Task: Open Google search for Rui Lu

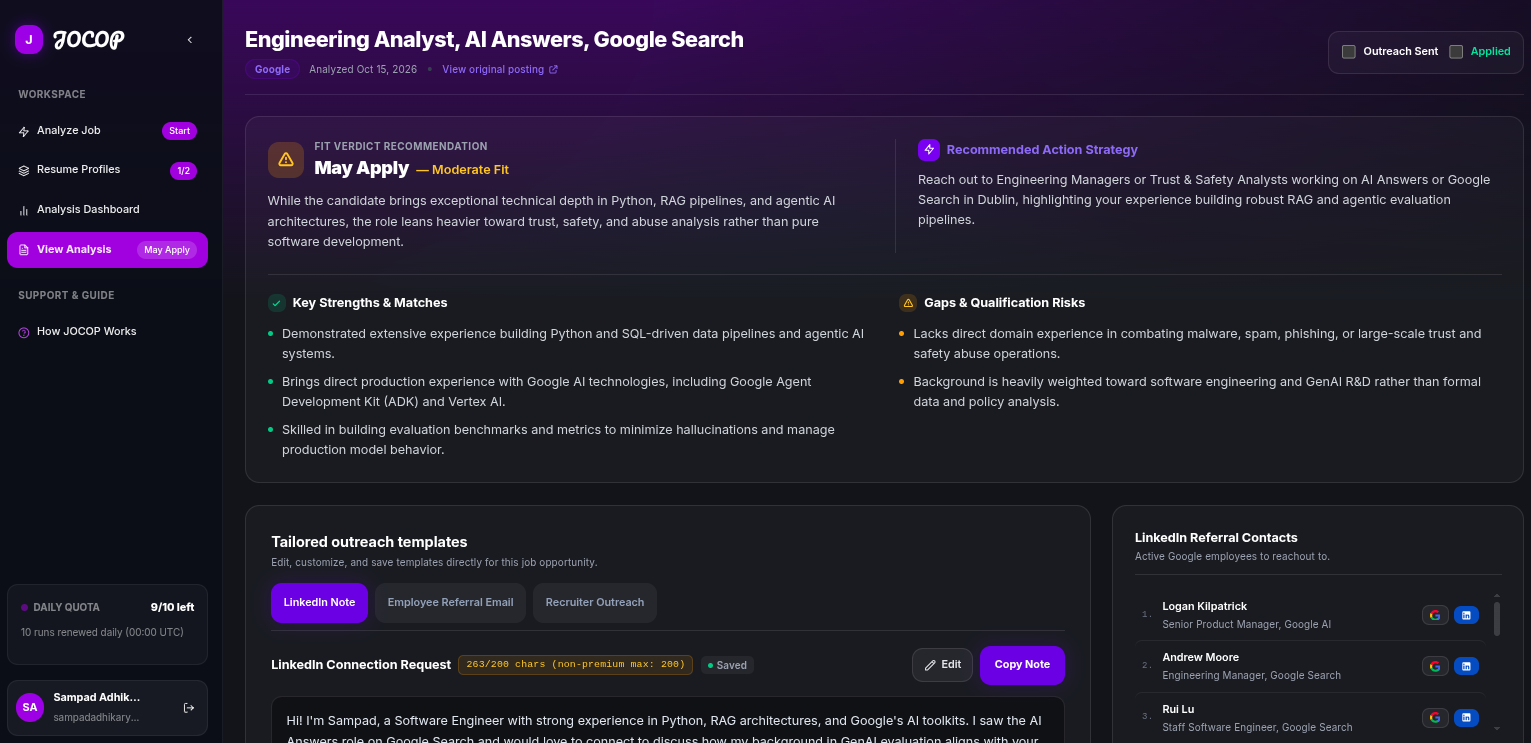Action: (x=1435, y=717)
